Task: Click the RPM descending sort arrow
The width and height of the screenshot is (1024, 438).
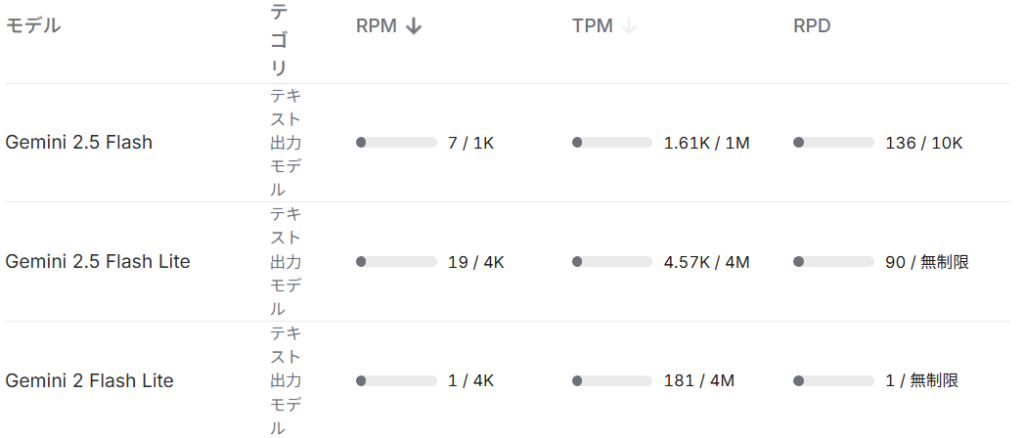Action: click(414, 27)
